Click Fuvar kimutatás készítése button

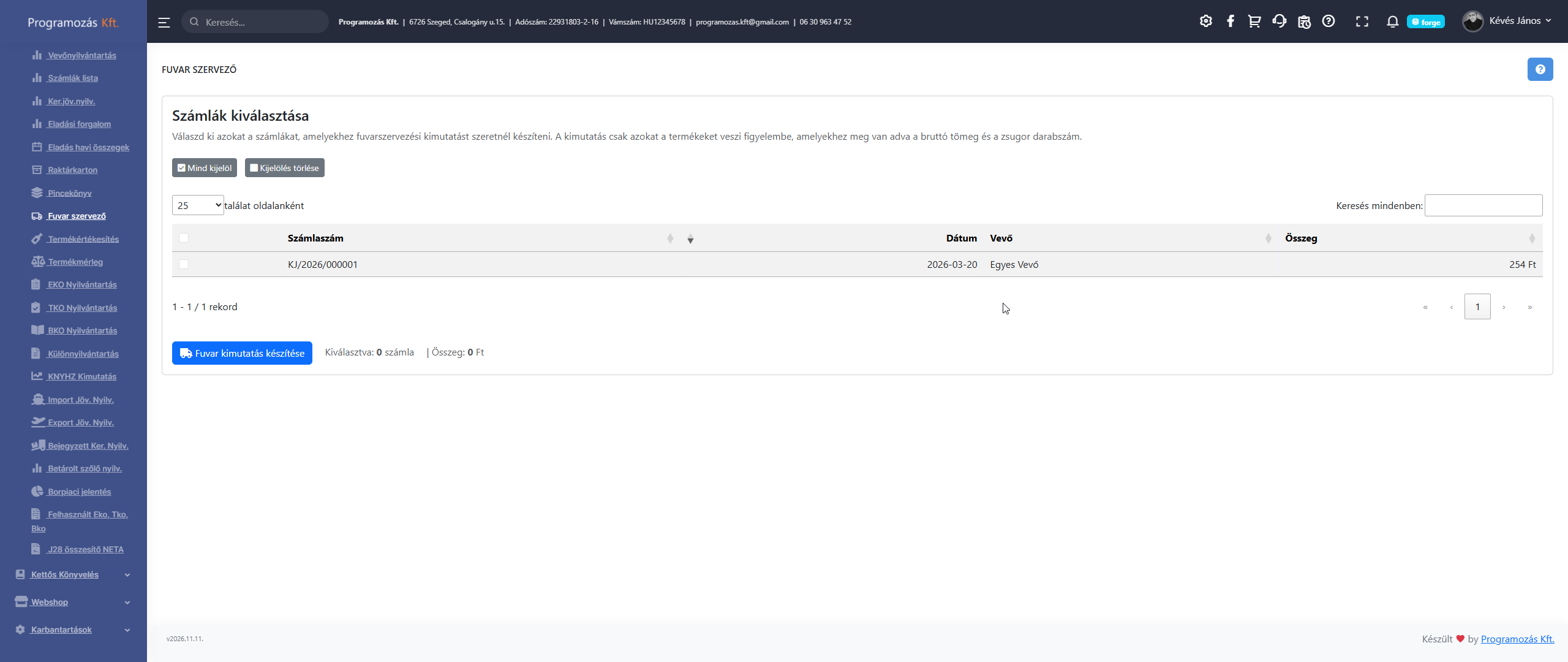click(242, 353)
